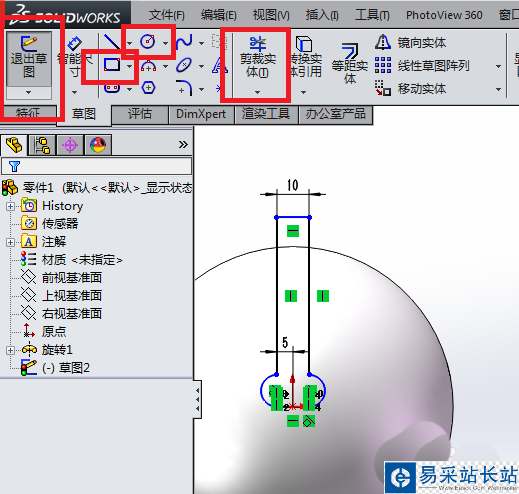Open dropdown arrow below Exit Sketch button
The height and width of the screenshot is (494, 519).
click(x=29, y=93)
